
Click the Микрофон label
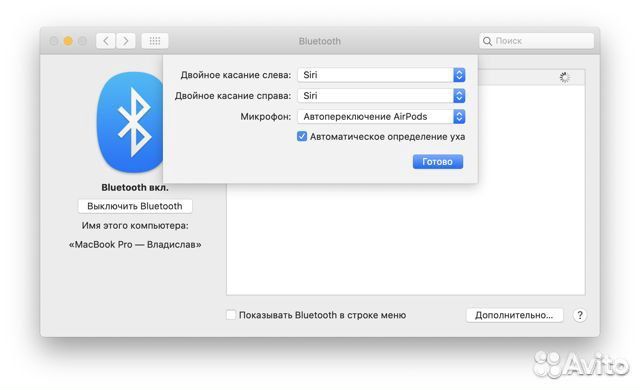coord(266,117)
